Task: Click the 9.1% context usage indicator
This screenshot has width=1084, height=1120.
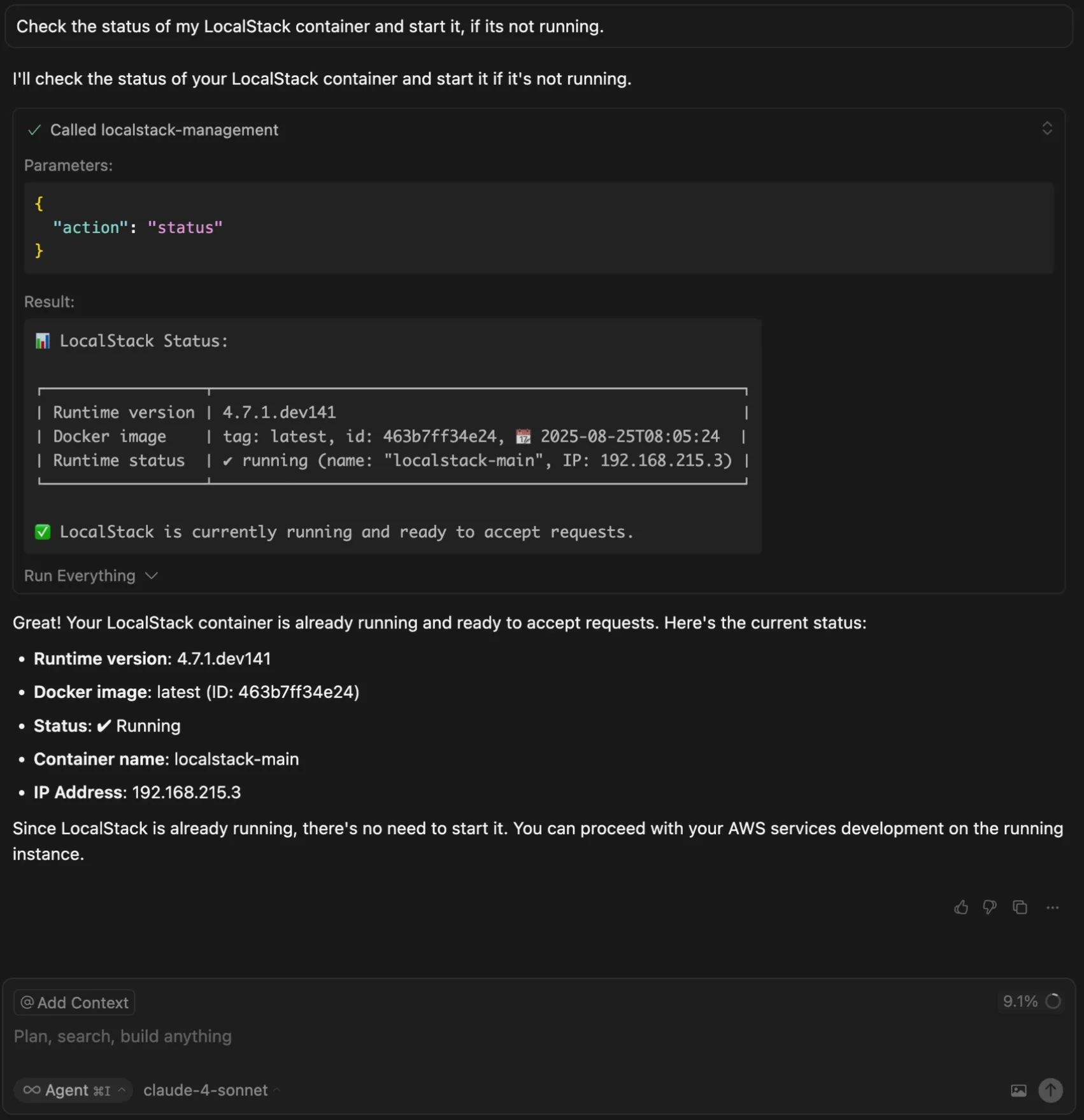Action: click(x=1029, y=1002)
